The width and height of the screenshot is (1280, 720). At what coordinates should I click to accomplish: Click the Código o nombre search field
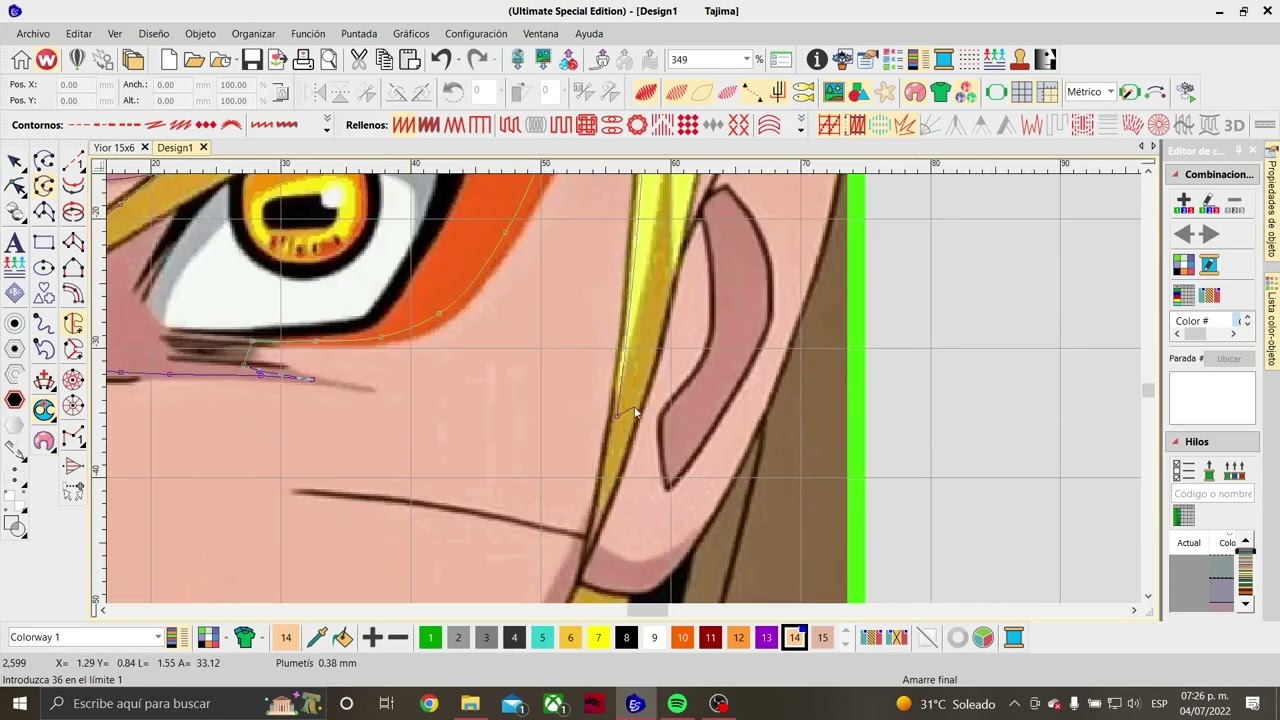pos(1212,494)
